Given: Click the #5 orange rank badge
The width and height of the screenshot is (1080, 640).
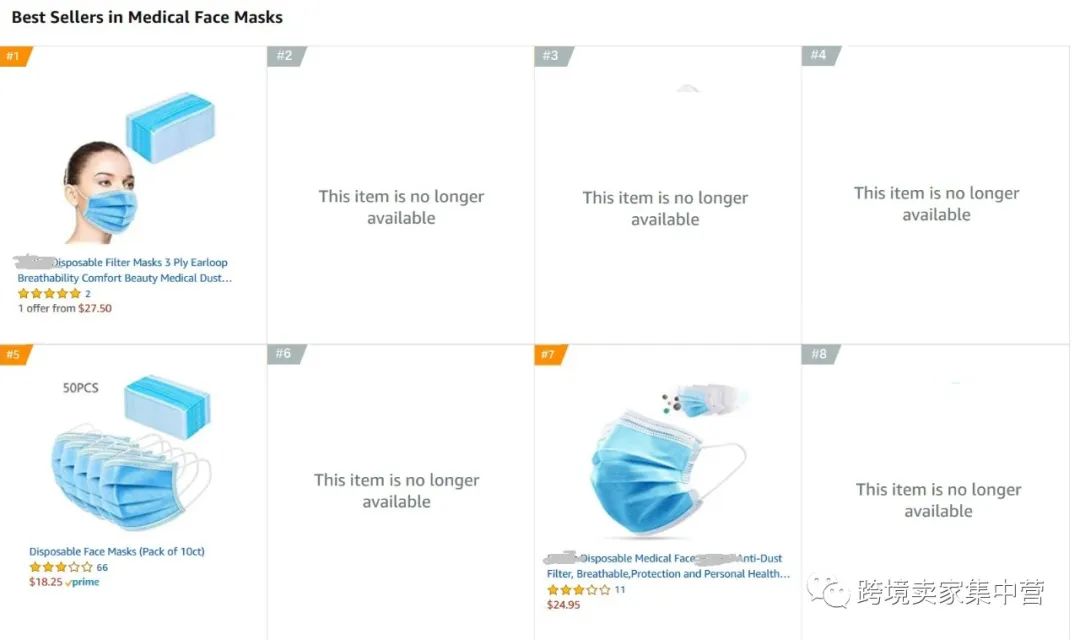Looking at the screenshot, I should click(x=14, y=354).
